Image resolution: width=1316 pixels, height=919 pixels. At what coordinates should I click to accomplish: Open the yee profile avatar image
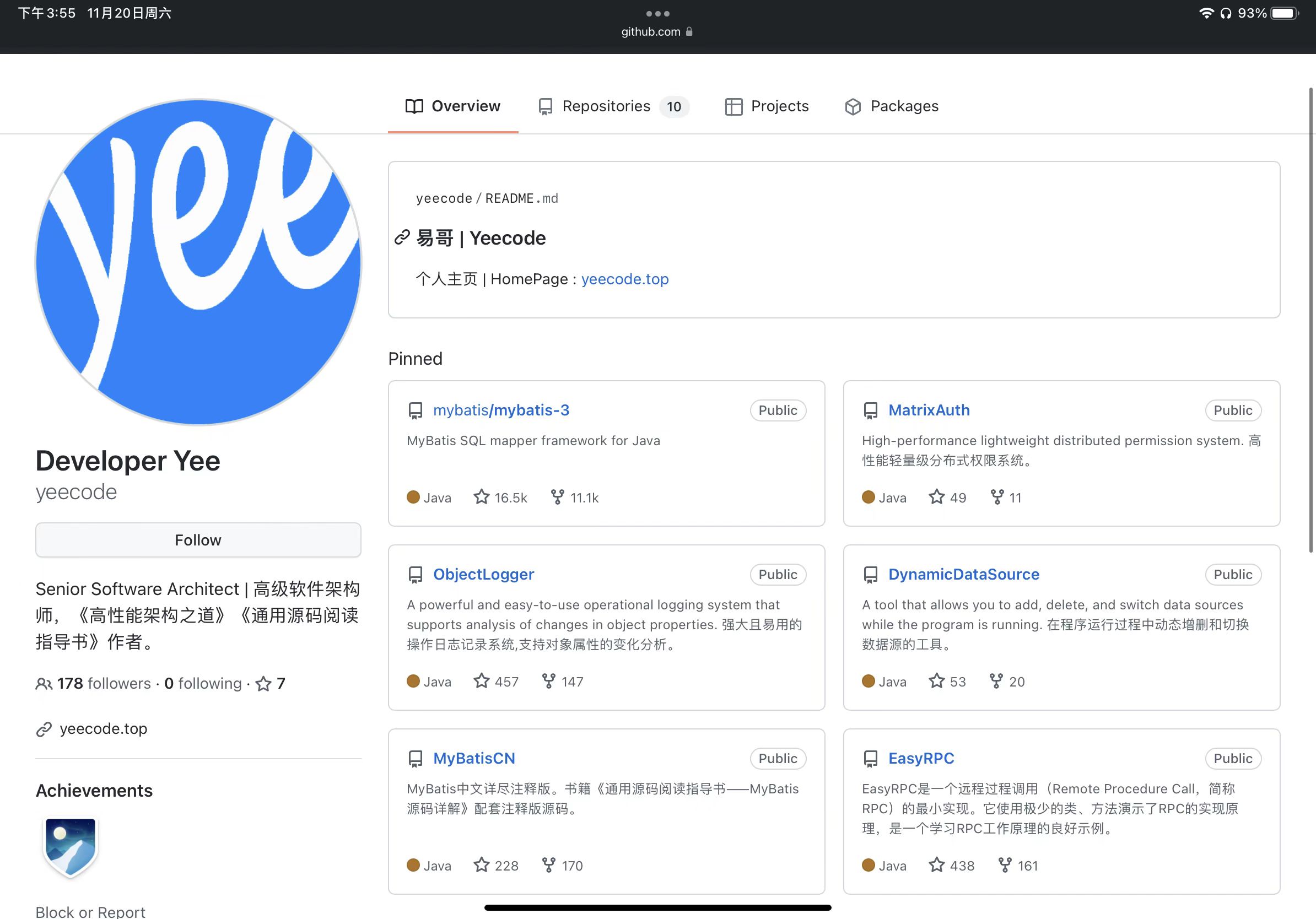198,262
